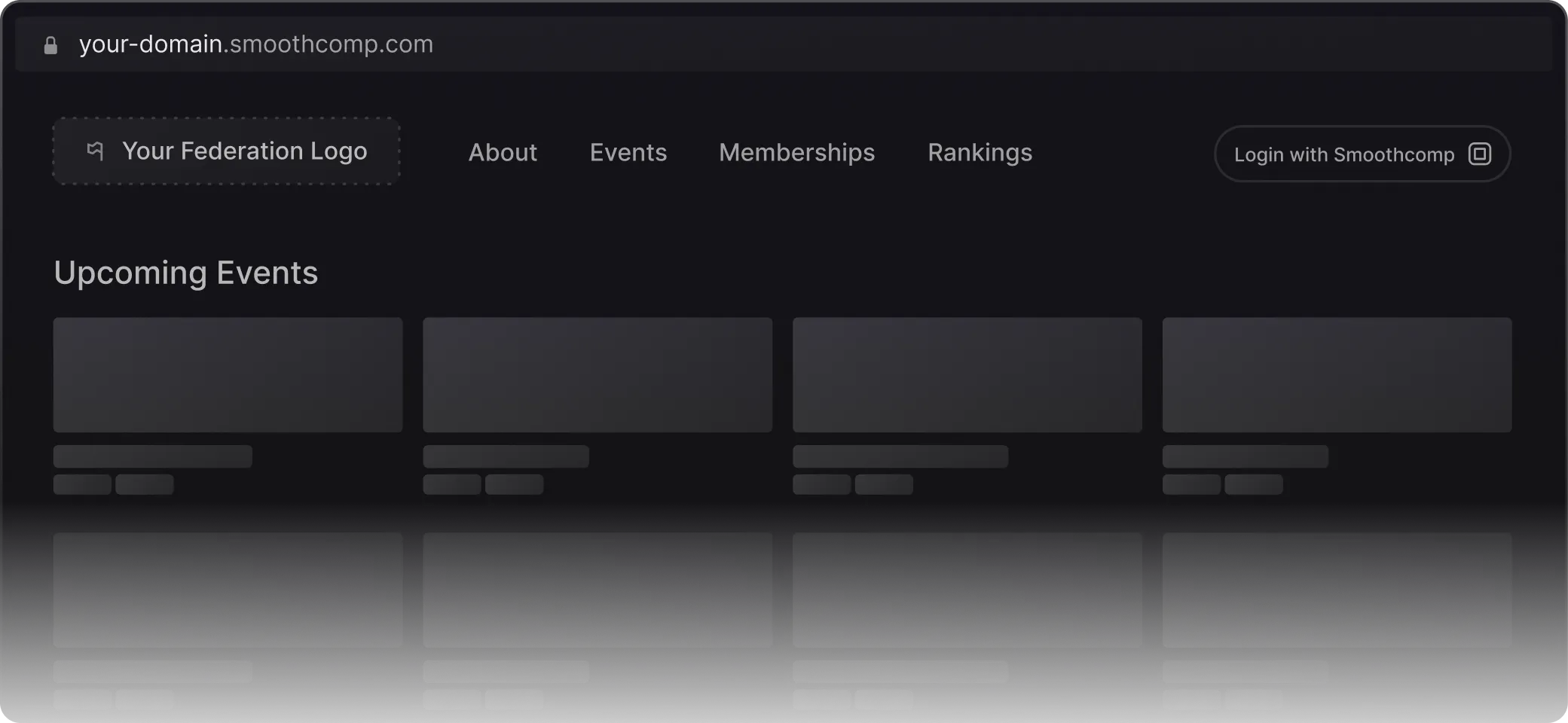Go to the Events page
The width and height of the screenshot is (1568, 723).
[x=628, y=153]
